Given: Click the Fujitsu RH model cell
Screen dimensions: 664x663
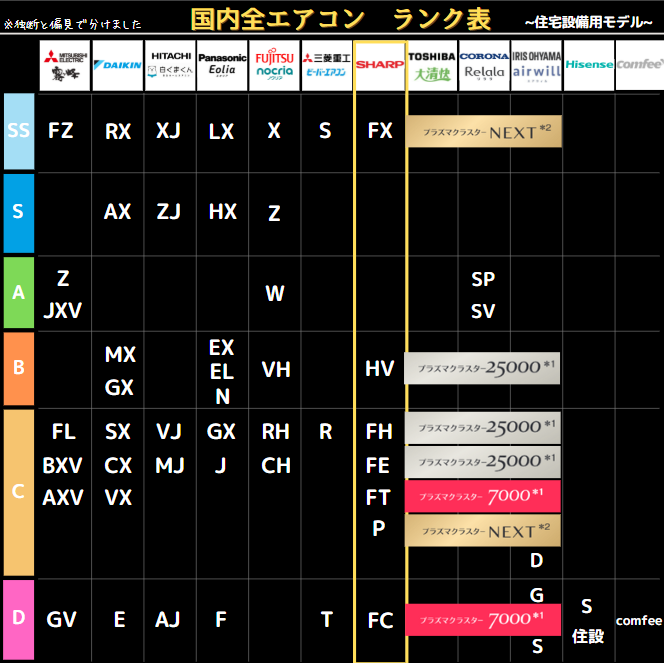Looking at the screenshot, I should coord(276,432).
